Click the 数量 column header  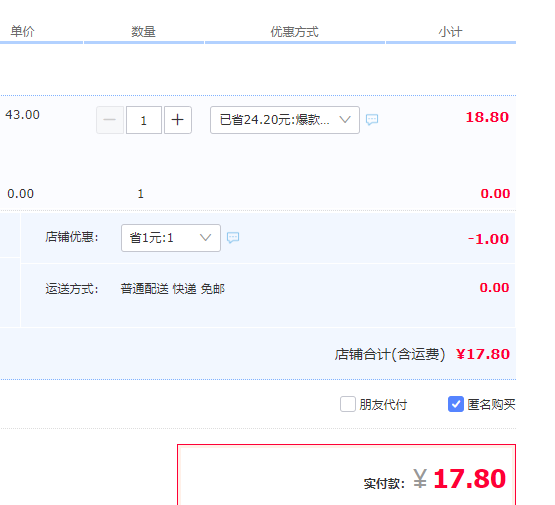[143, 31]
